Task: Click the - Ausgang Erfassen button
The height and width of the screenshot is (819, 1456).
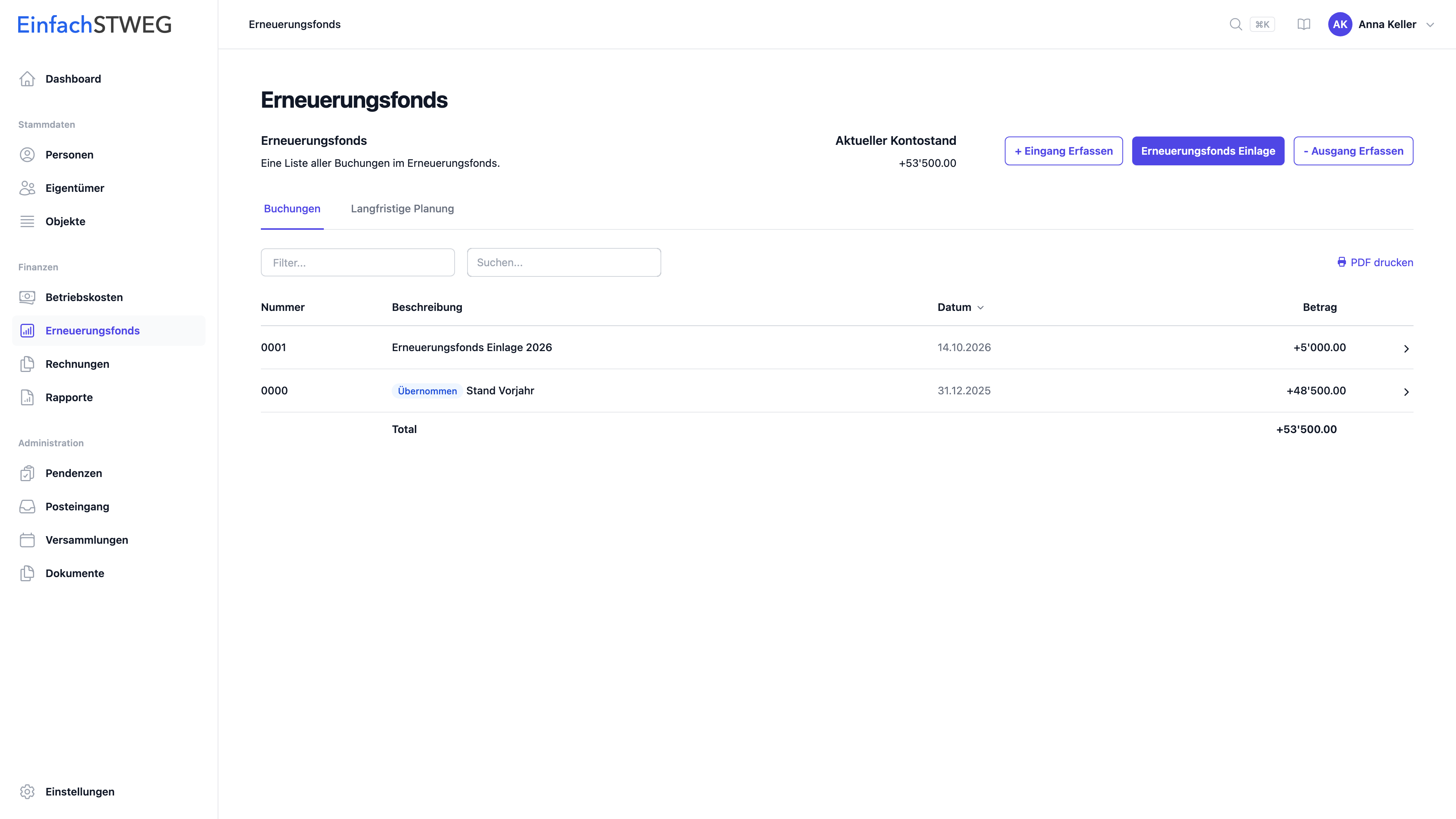Action: 1353,151
